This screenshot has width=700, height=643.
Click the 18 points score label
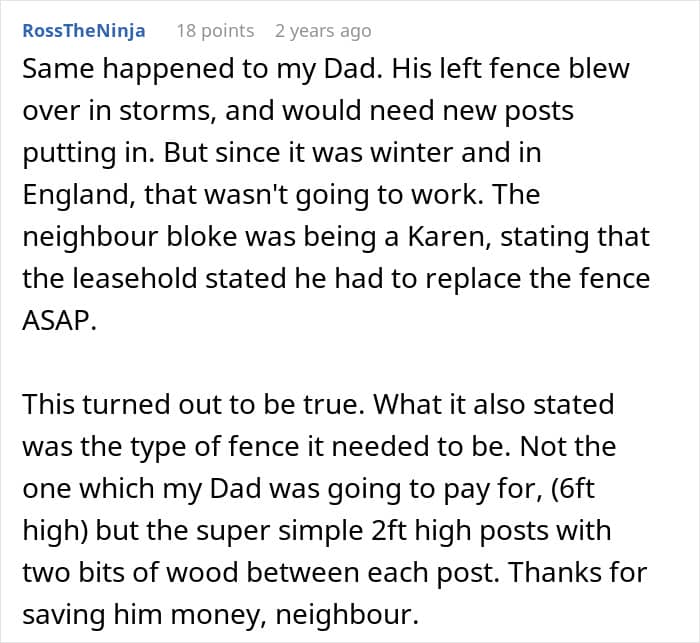215,31
